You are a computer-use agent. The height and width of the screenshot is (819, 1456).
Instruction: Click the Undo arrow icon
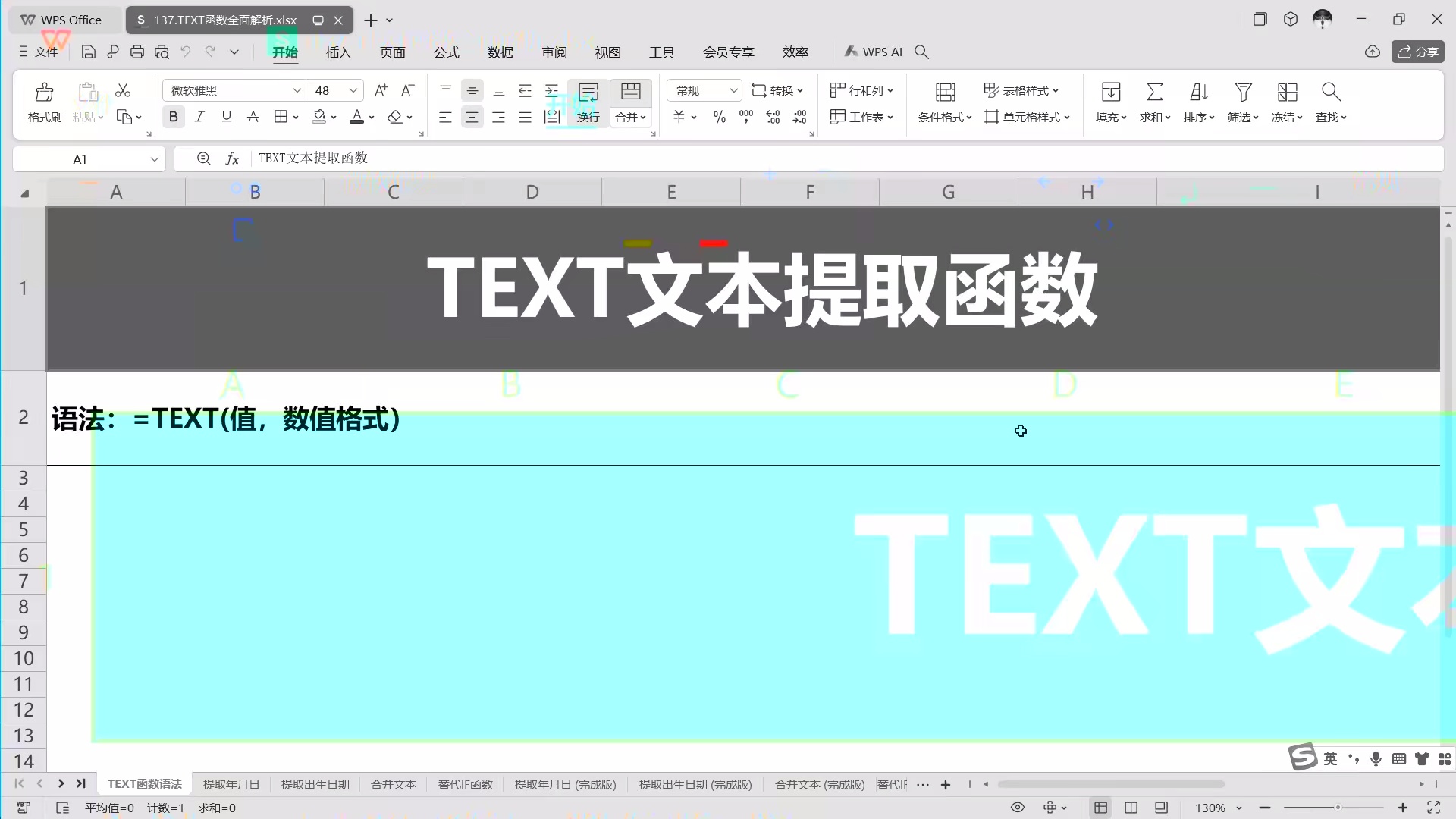pyautogui.click(x=186, y=52)
